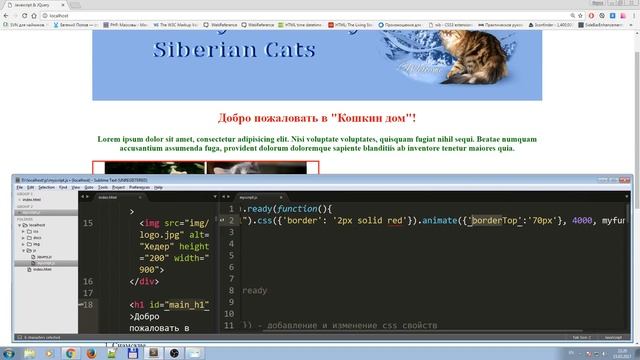Click the bookmark star in the address bar

coord(580,16)
